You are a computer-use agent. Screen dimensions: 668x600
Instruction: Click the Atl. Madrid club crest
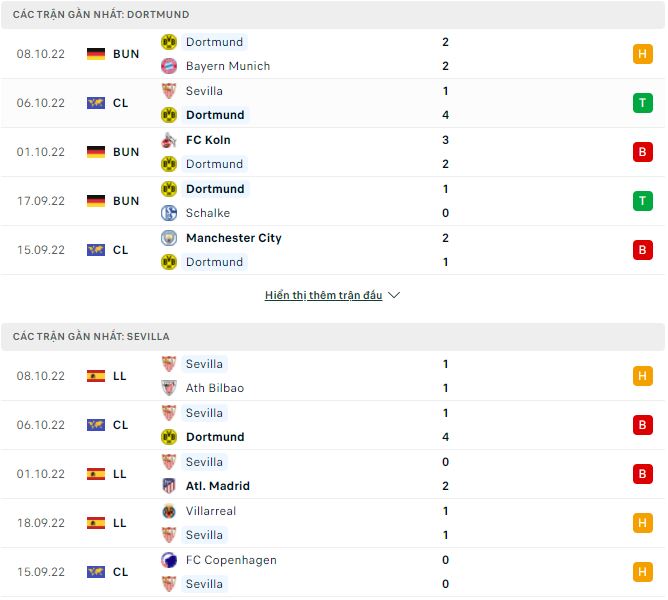[x=168, y=486]
